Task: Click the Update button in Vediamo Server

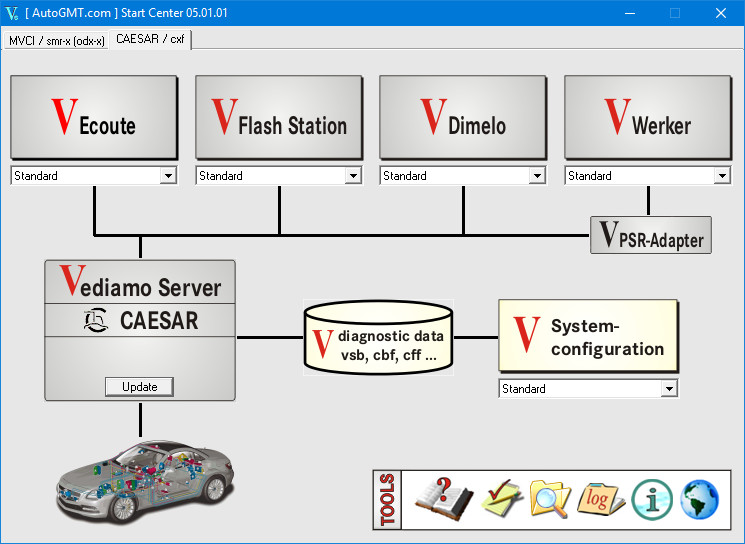Action: pyautogui.click(x=139, y=387)
